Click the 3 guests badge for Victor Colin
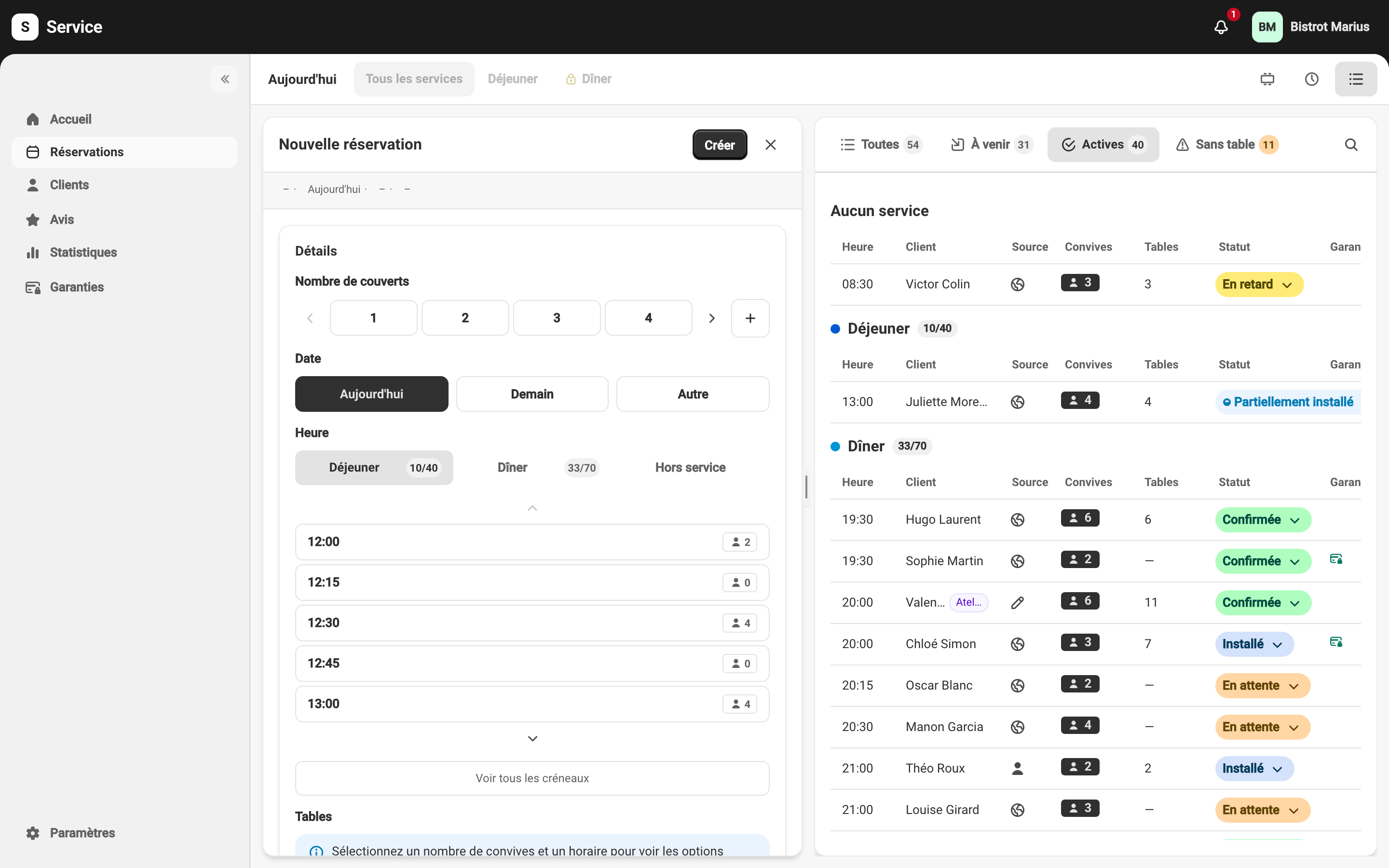Screen dimensions: 1389x868 coord(1080,283)
